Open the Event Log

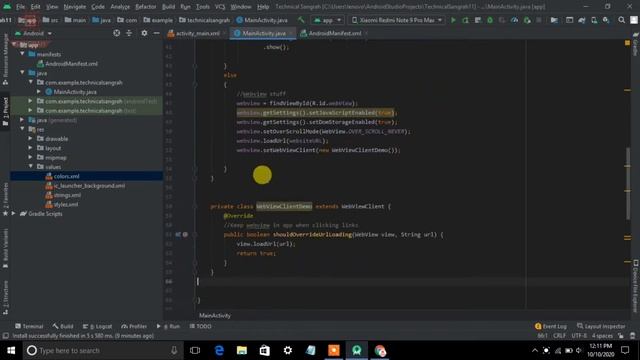pyautogui.click(x=551, y=326)
